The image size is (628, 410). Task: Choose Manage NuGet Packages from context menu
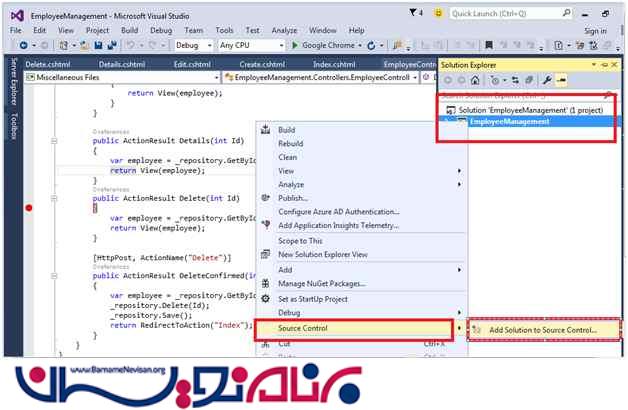tap(322, 284)
